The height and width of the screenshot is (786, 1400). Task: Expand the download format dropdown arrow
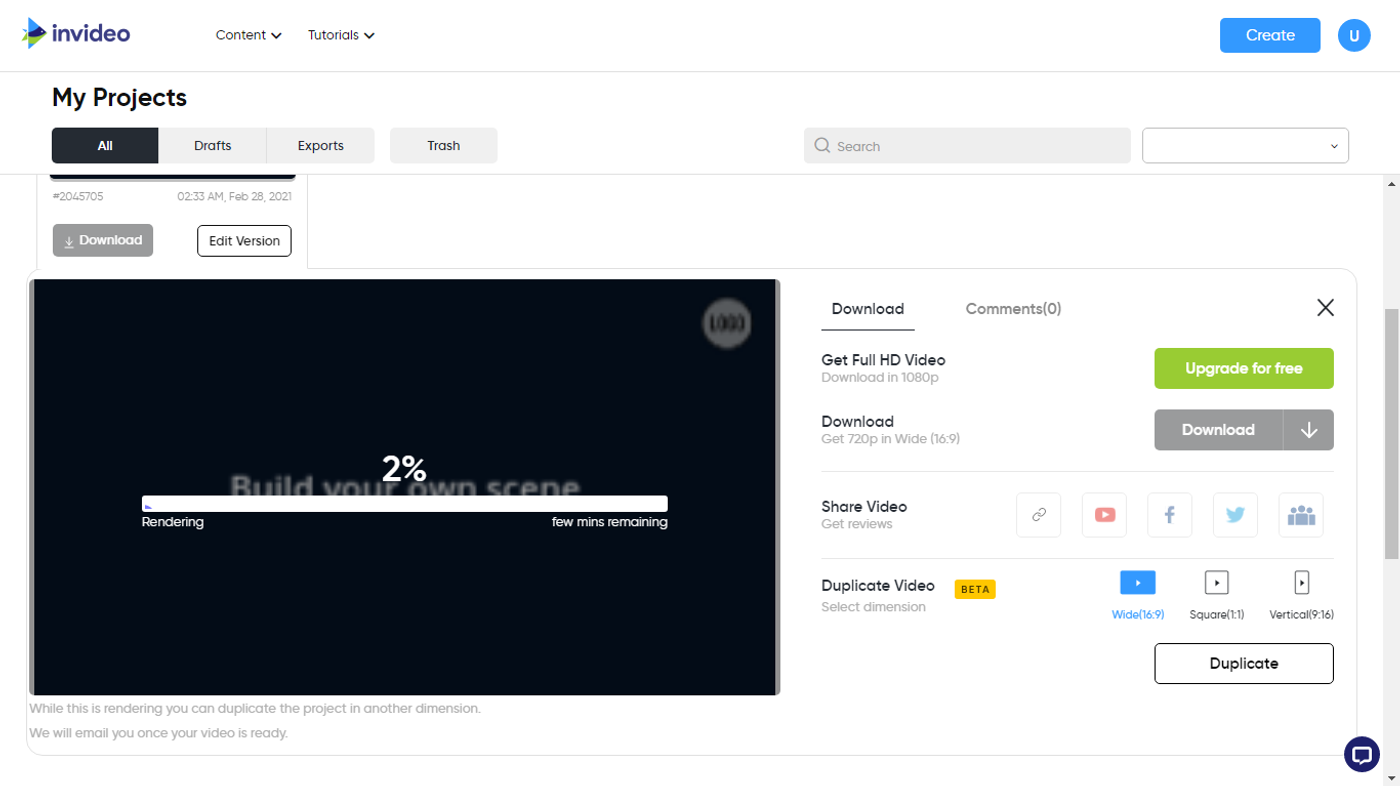click(x=1309, y=429)
